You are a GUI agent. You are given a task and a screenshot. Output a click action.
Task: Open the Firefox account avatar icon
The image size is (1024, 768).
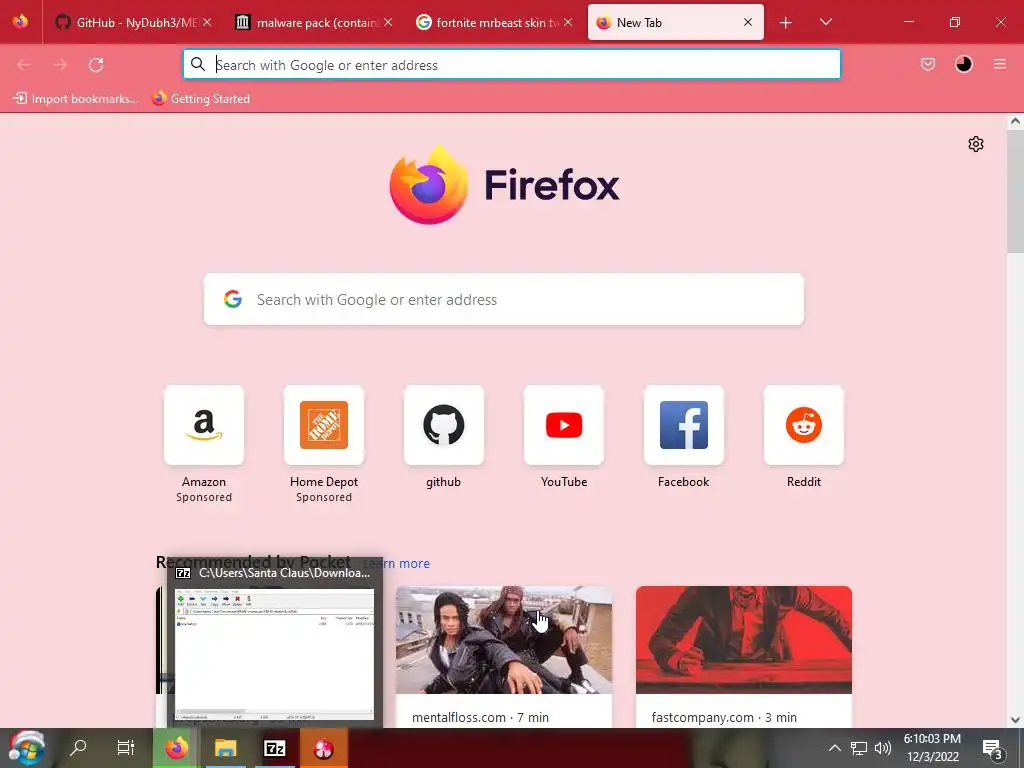tap(963, 64)
